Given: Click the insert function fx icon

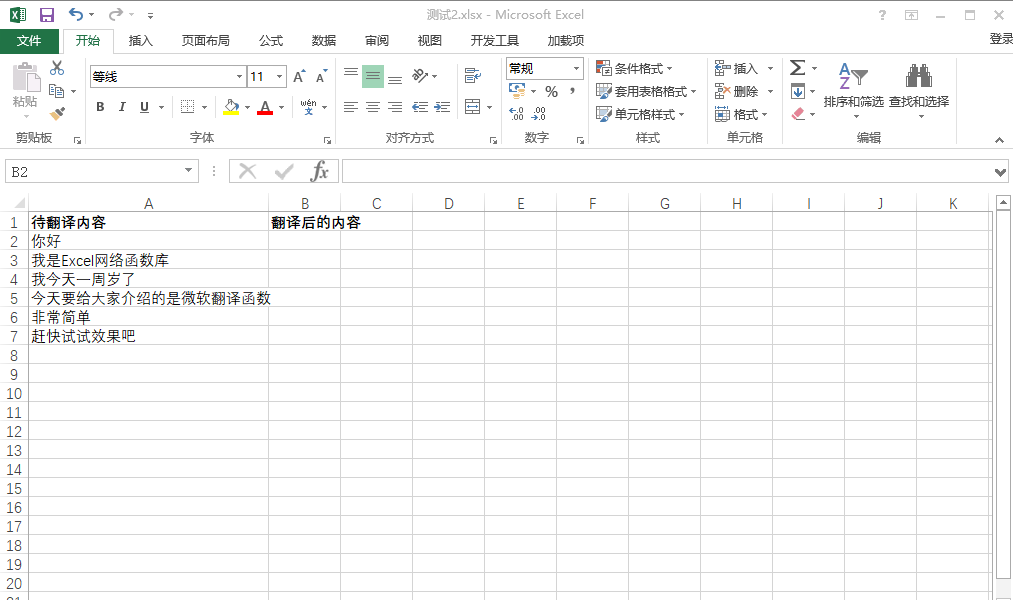Looking at the screenshot, I should click(319, 172).
